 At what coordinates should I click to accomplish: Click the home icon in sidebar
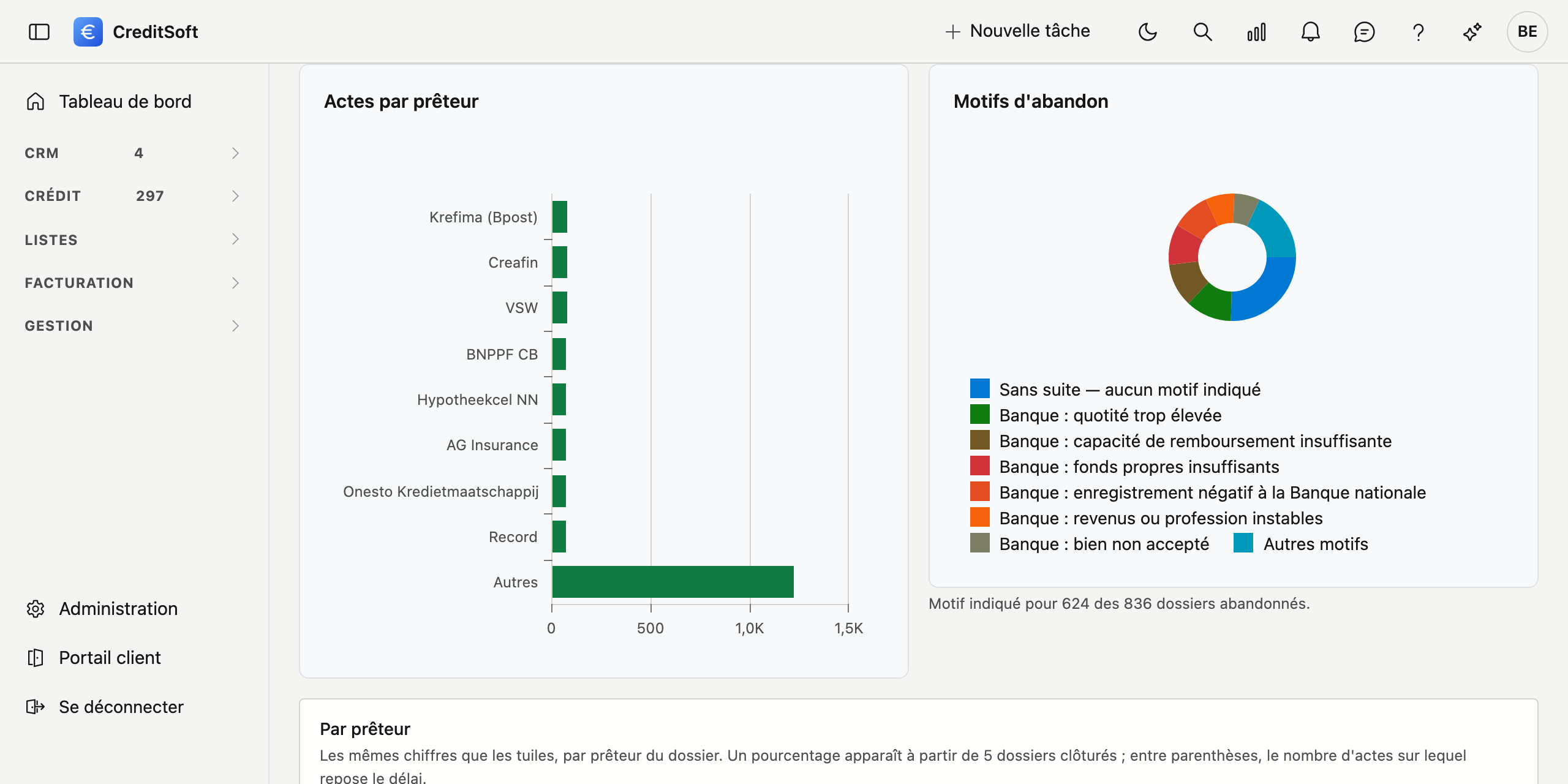pos(36,101)
